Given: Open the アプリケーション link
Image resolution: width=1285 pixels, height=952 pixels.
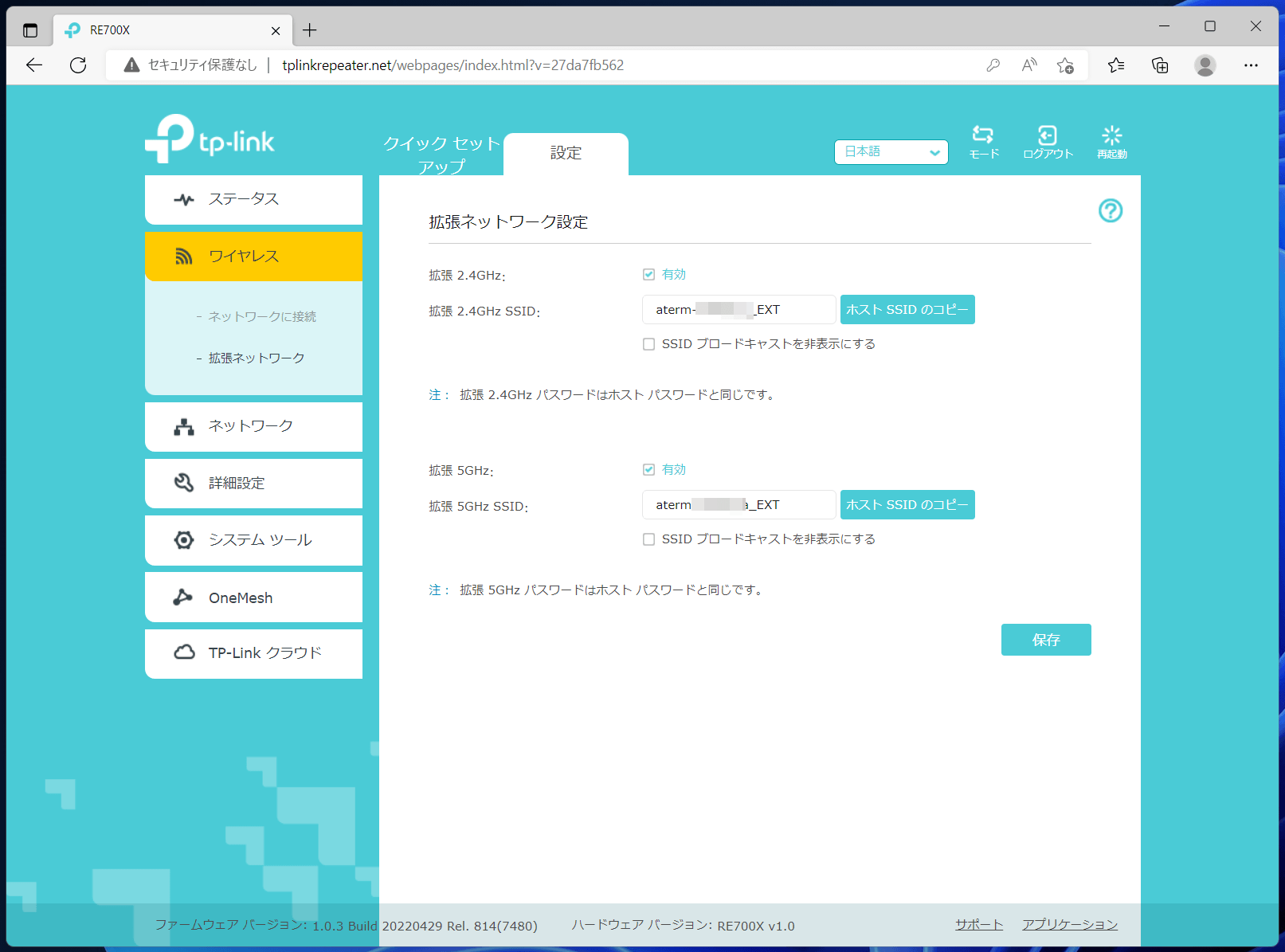Looking at the screenshot, I should pyautogui.click(x=1070, y=925).
